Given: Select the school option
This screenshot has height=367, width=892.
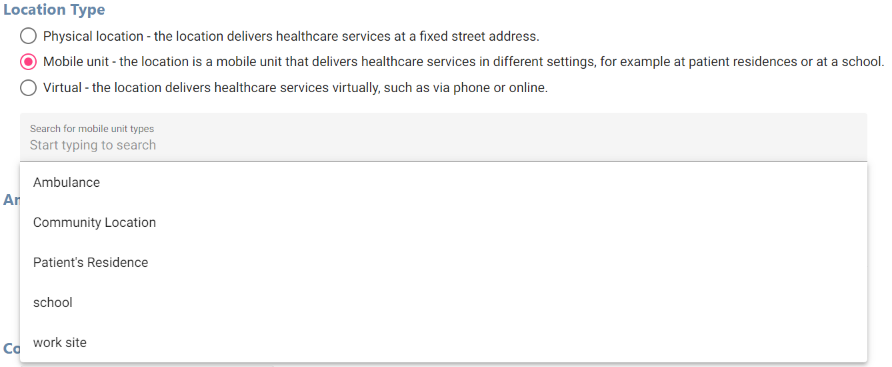Looking at the screenshot, I should click(443, 302).
